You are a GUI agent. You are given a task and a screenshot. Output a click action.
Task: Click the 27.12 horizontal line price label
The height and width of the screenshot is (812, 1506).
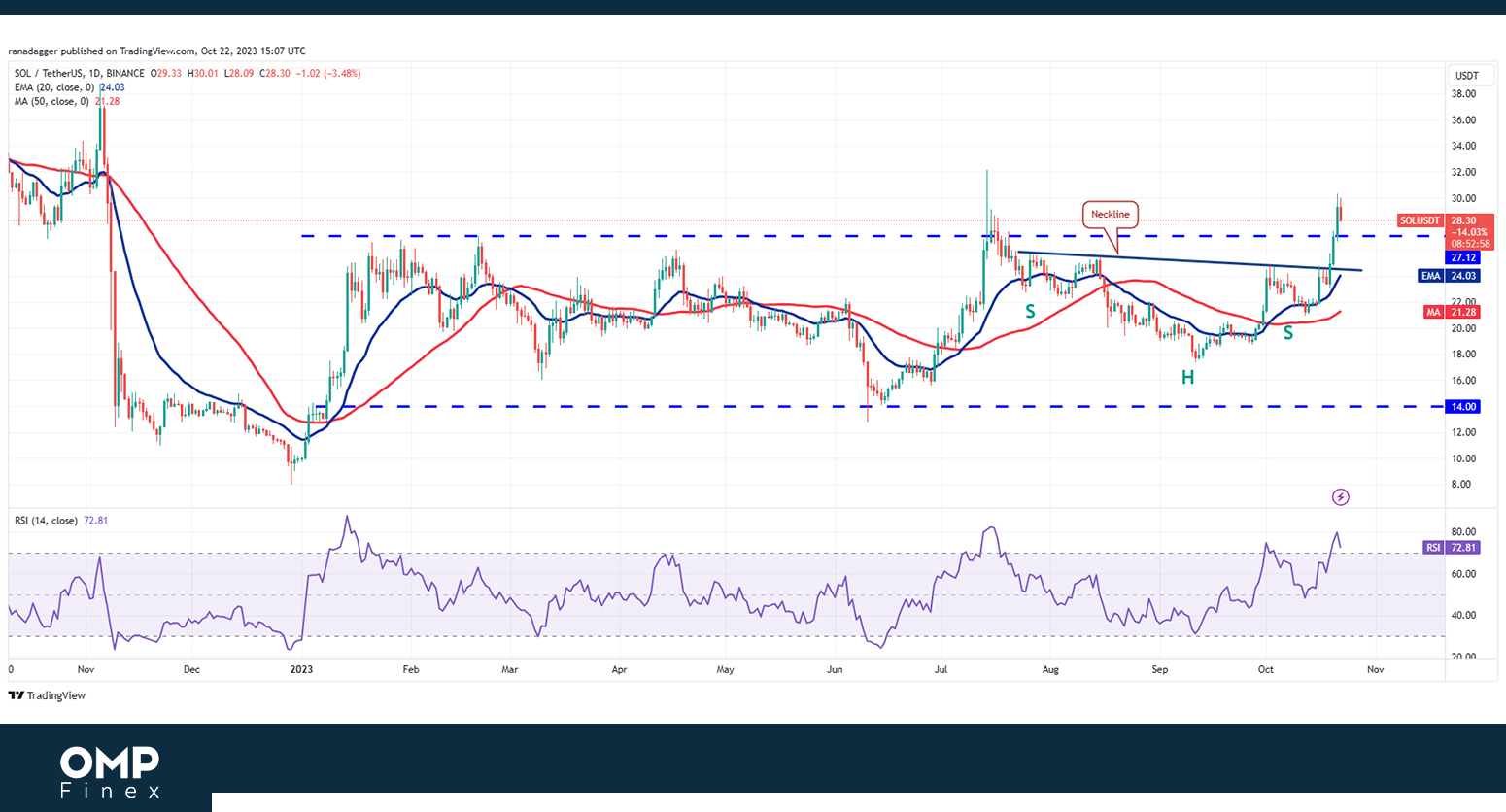(x=1463, y=257)
